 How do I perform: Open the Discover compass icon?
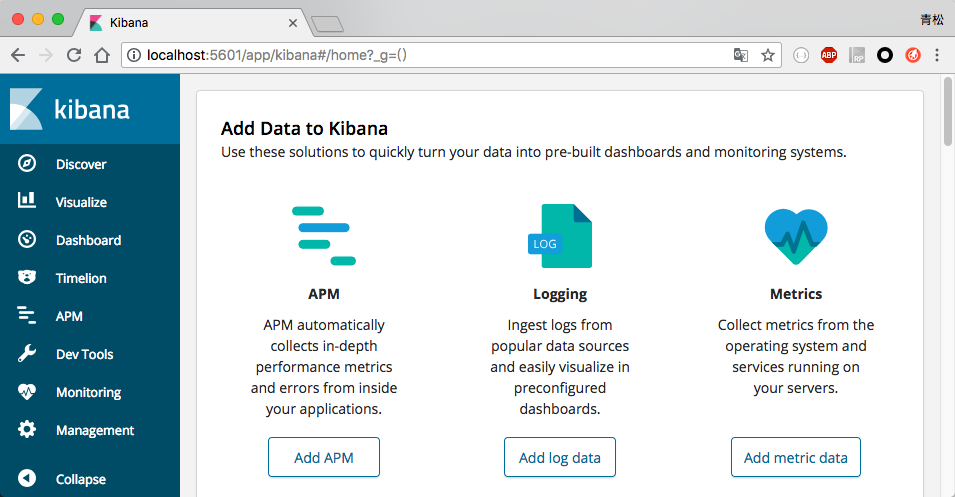click(x=27, y=163)
